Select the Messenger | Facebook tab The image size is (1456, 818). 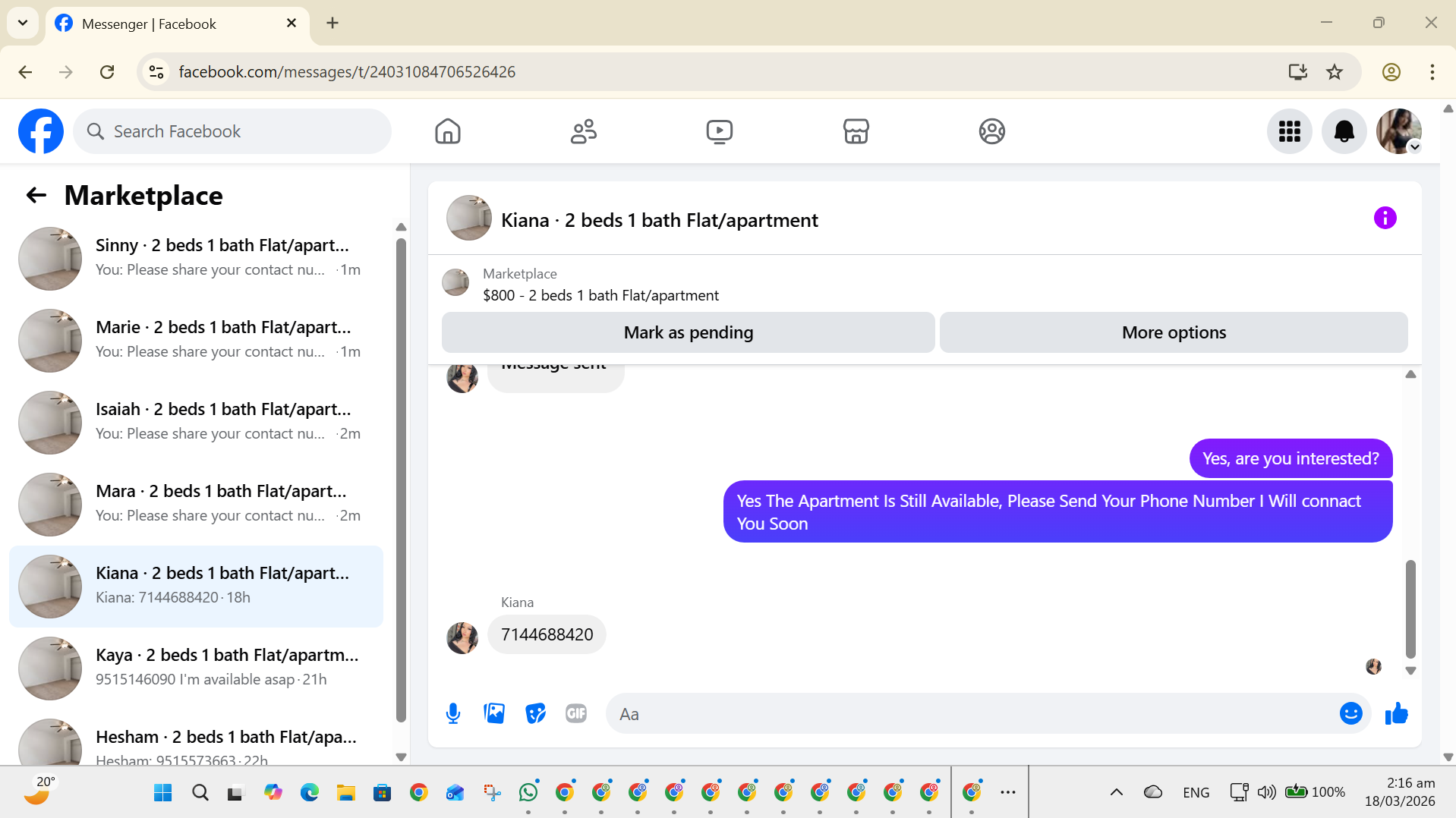click(x=178, y=24)
